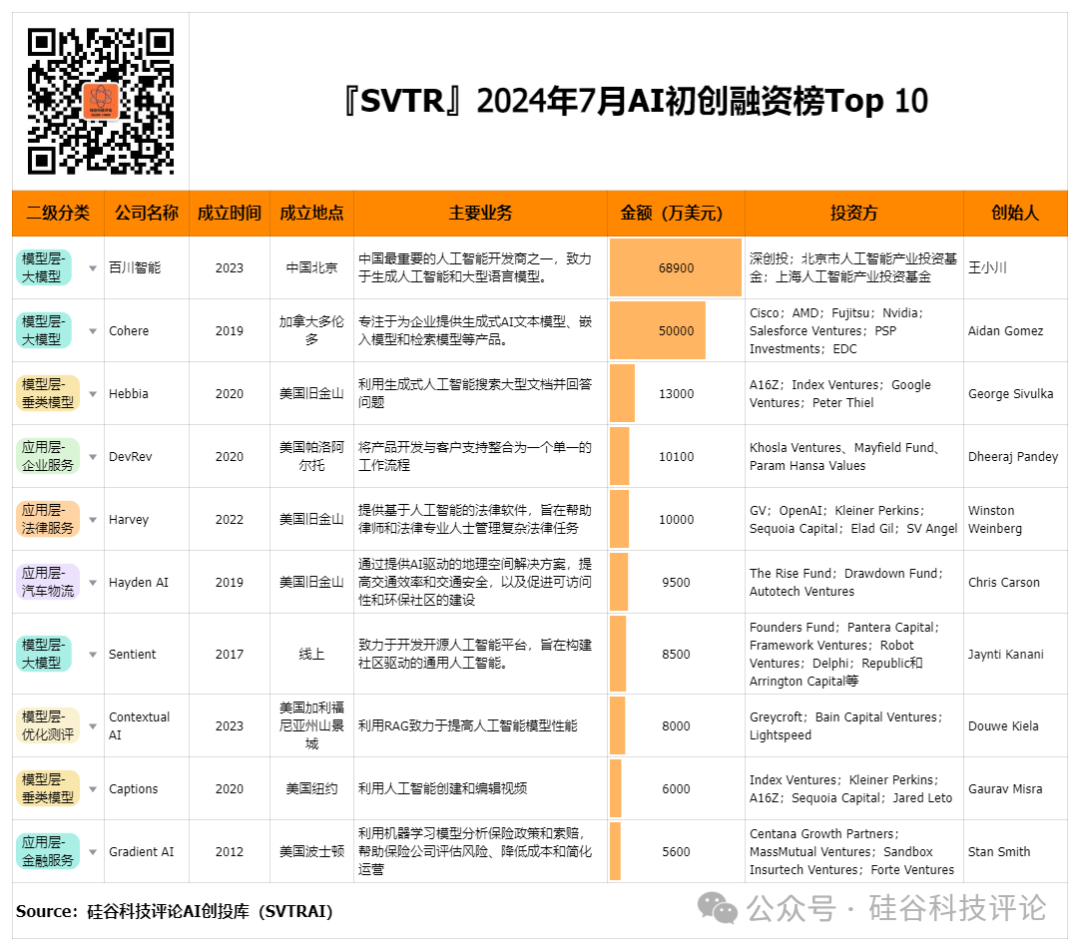This screenshot has height=951, width=1080.
Task: Select location cell 美国帕洛阿尔托
Action: point(311,457)
